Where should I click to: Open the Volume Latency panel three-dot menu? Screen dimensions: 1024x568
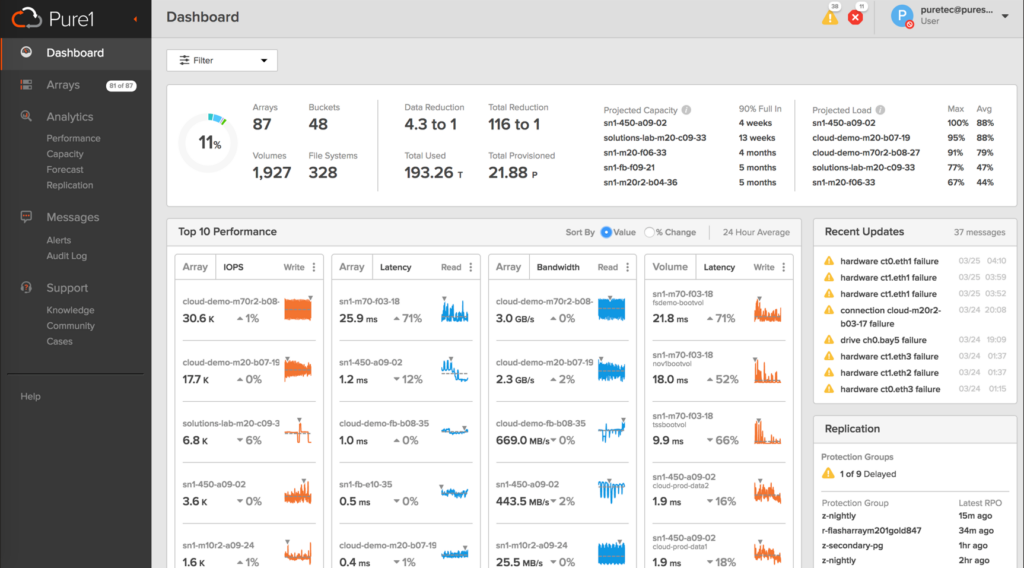784,267
